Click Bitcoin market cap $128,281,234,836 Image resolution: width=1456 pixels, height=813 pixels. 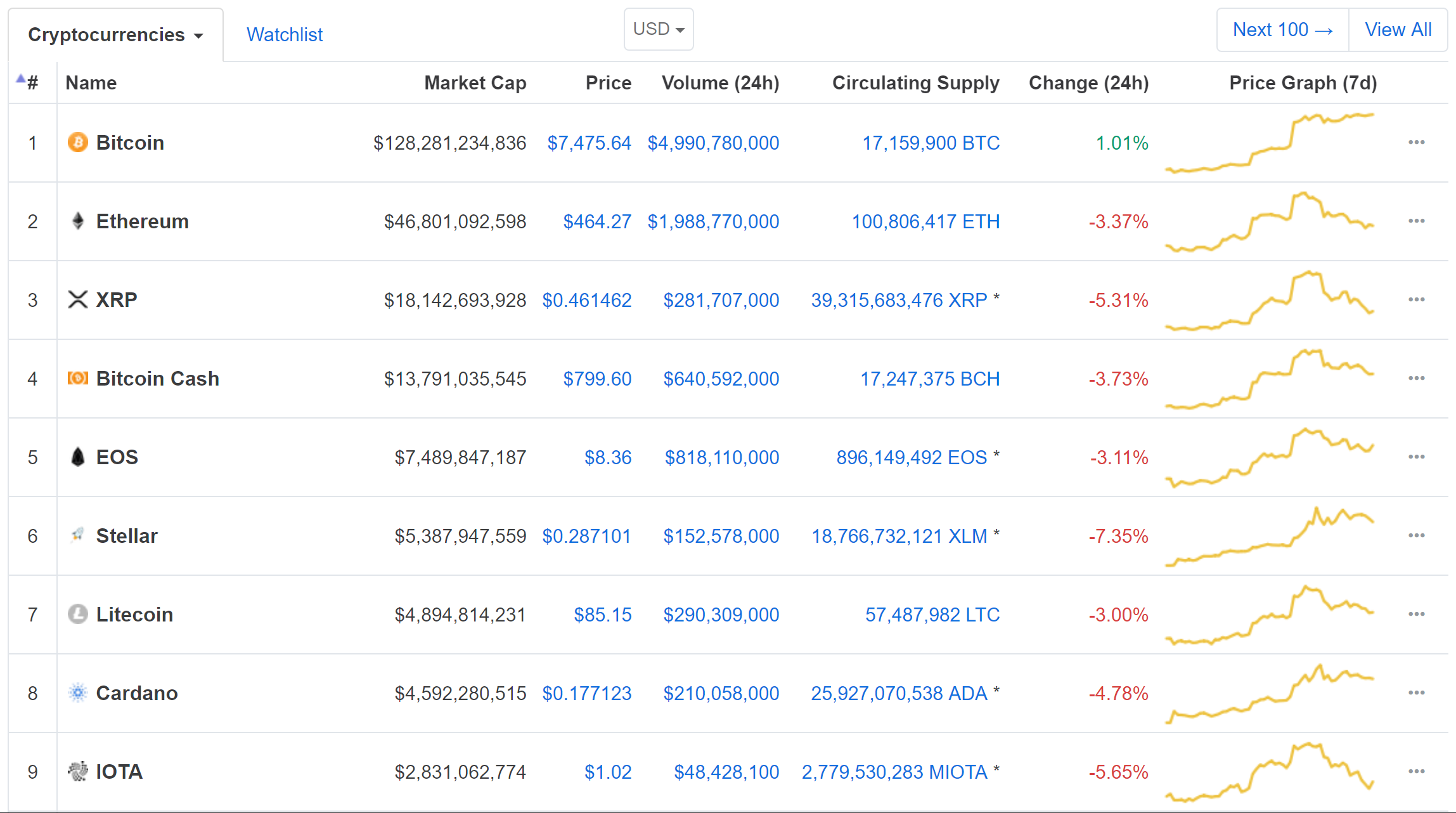[x=450, y=143]
